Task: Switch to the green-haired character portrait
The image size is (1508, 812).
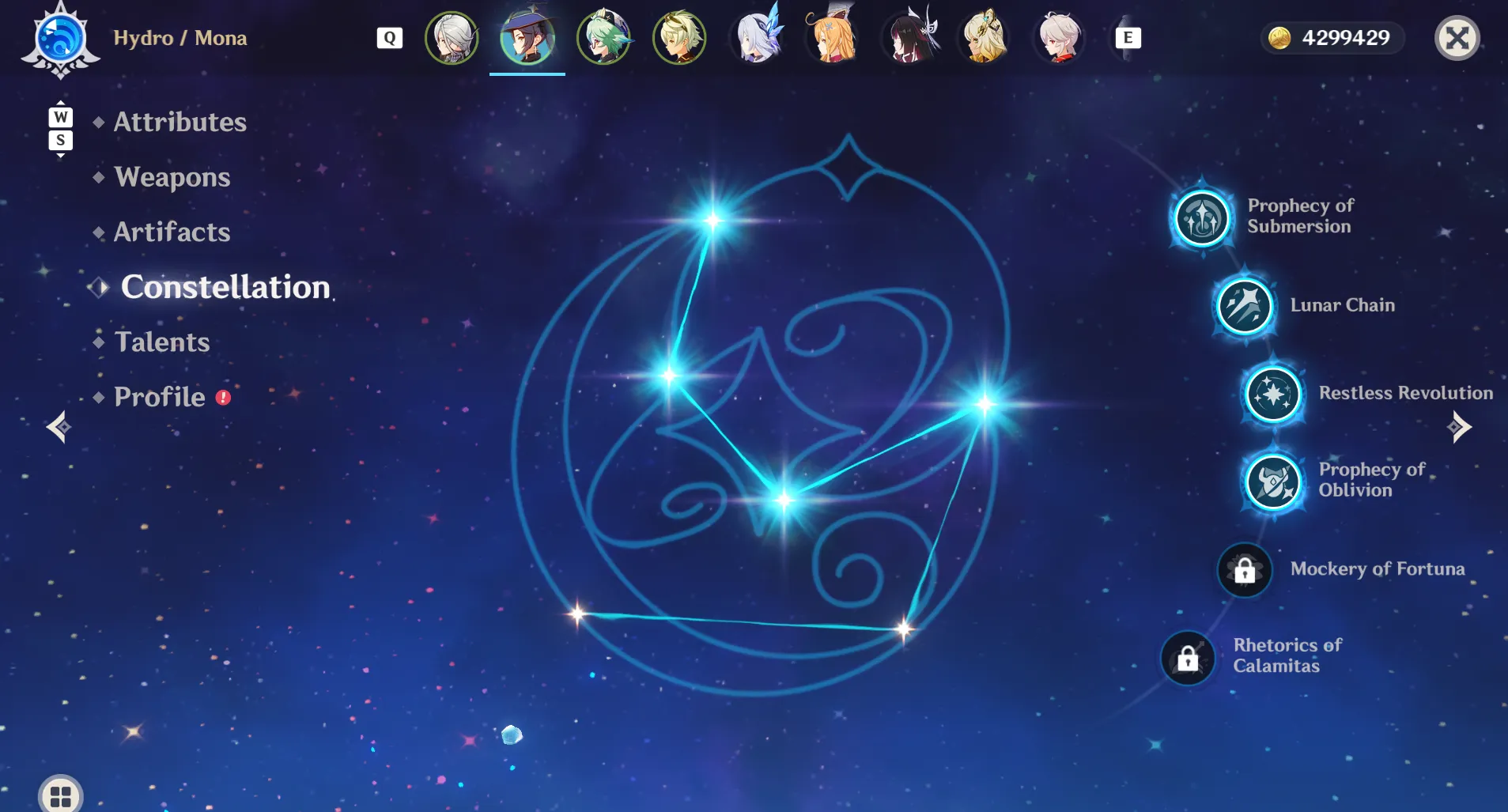Action: (x=604, y=38)
